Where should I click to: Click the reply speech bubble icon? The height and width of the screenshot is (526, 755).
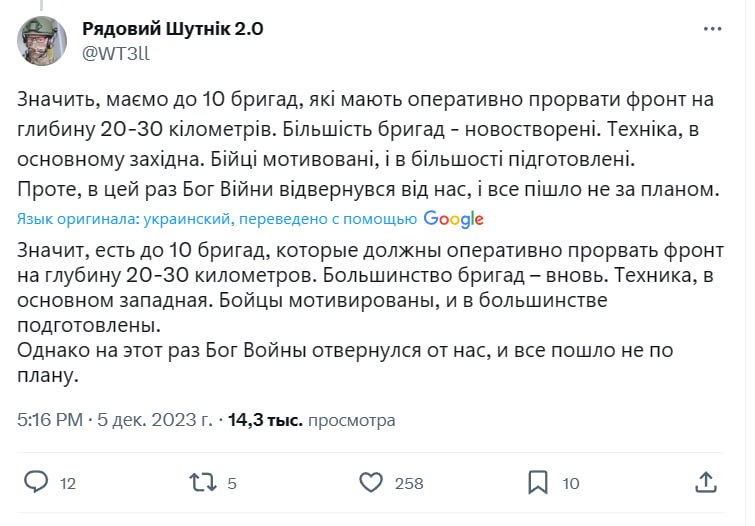[36, 483]
